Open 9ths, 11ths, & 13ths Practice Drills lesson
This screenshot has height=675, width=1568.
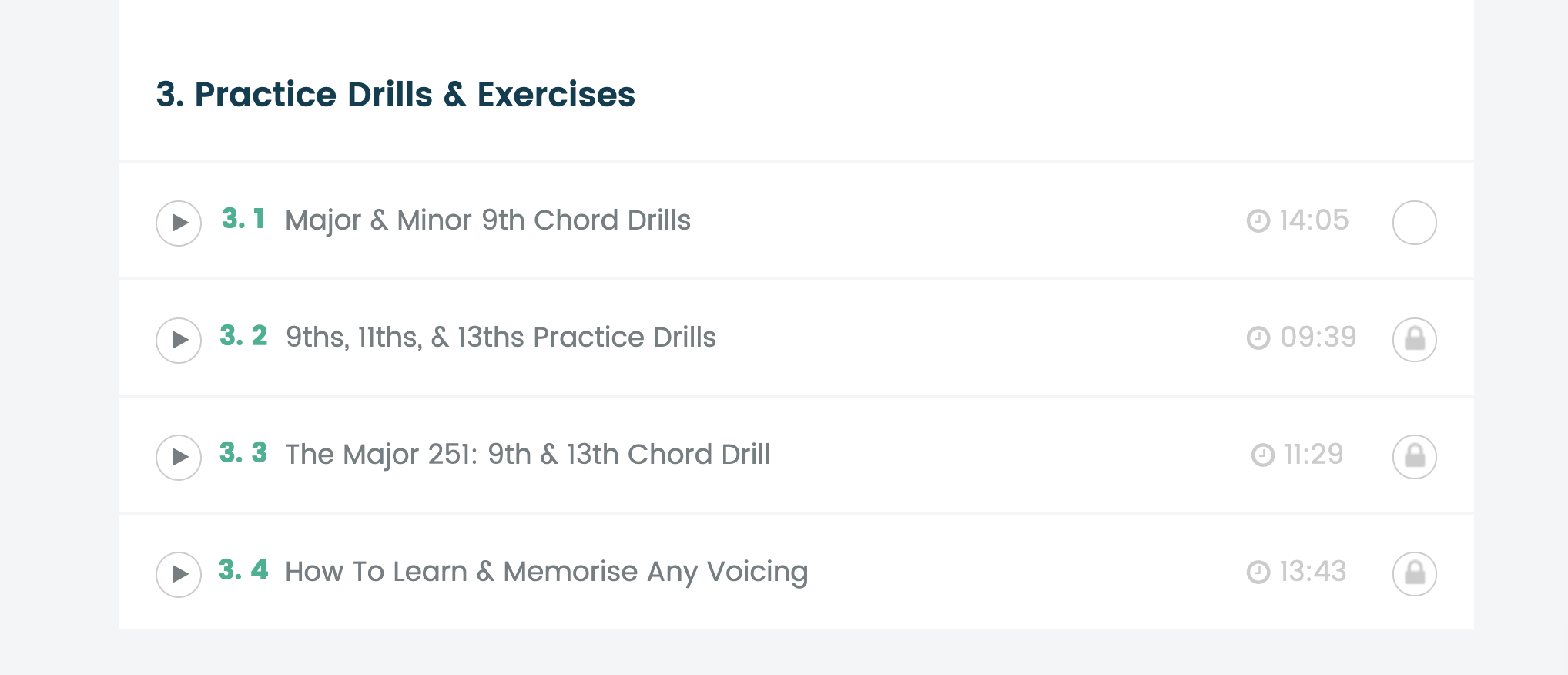point(501,337)
